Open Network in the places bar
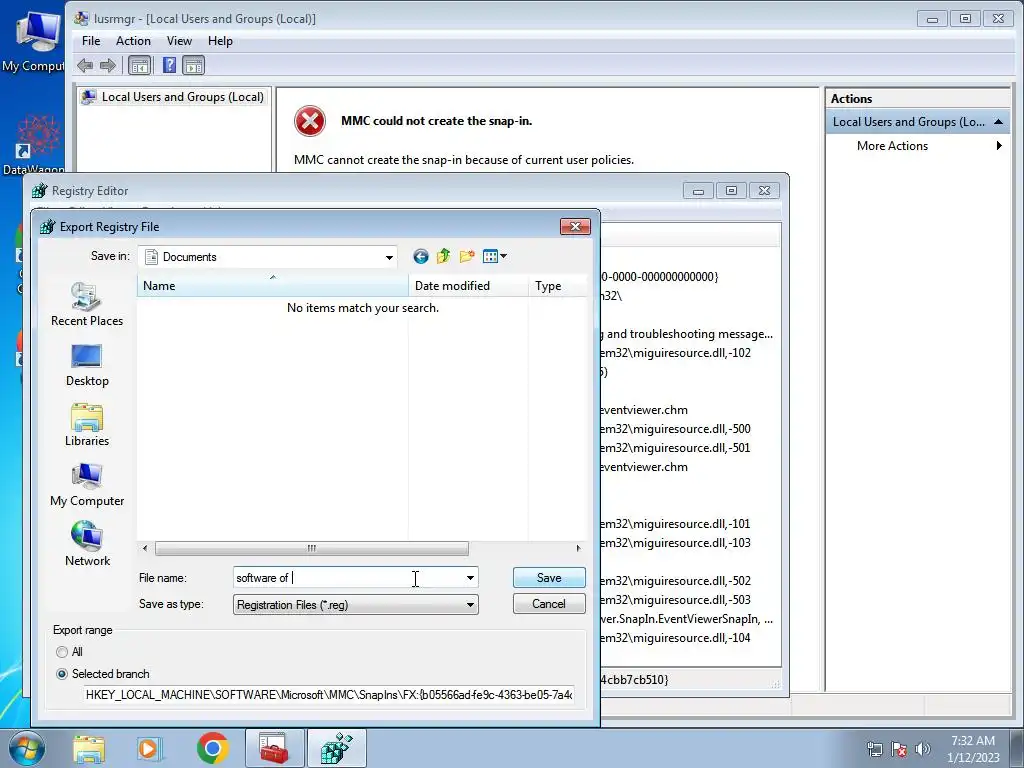The width and height of the screenshot is (1024, 768). [87, 545]
